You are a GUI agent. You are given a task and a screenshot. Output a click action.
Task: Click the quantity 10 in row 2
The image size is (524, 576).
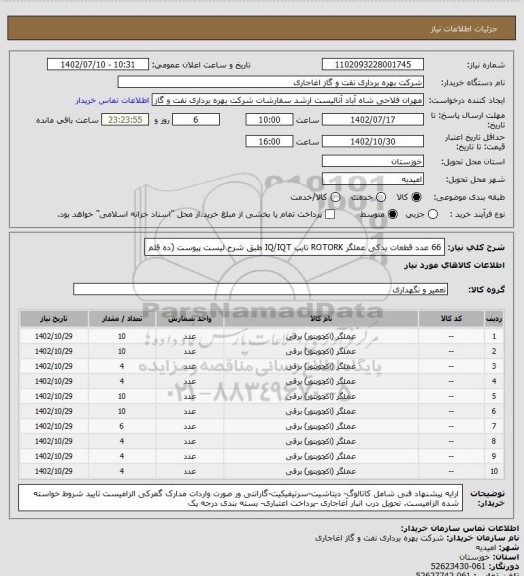click(122, 351)
